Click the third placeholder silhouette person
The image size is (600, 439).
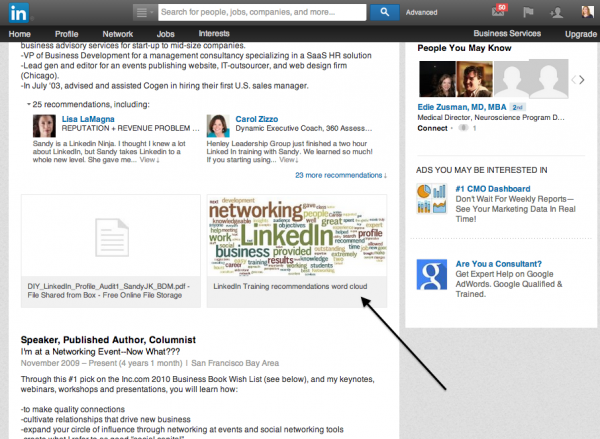(512, 79)
